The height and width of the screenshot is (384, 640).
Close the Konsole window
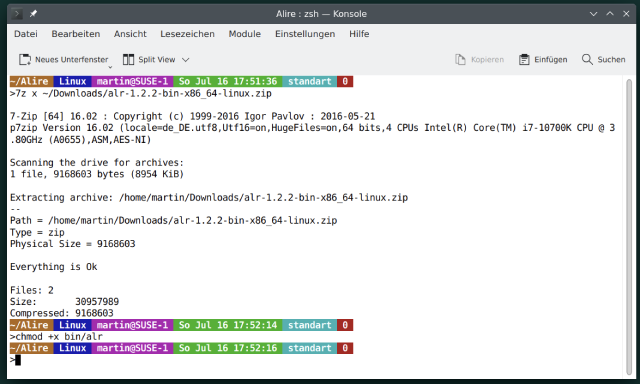coord(626,14)
